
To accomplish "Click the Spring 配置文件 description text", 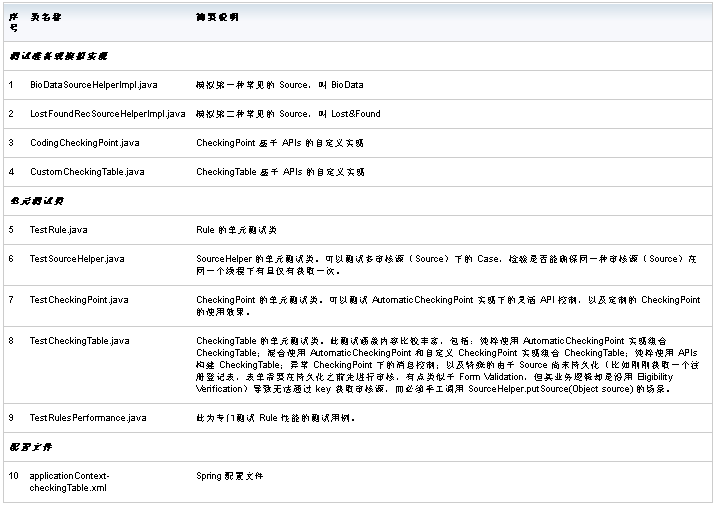I will pos(229,476).
